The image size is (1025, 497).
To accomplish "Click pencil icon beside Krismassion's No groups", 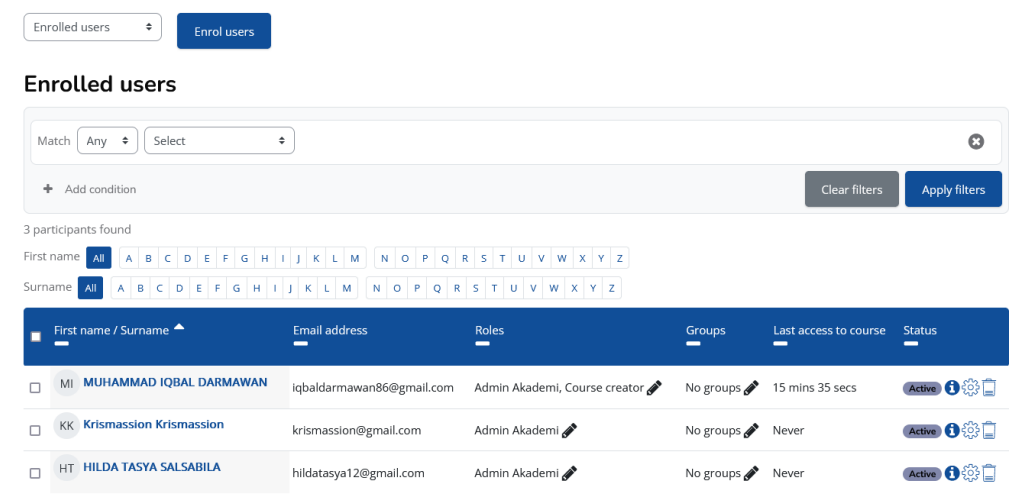I will tap(751, 431).
